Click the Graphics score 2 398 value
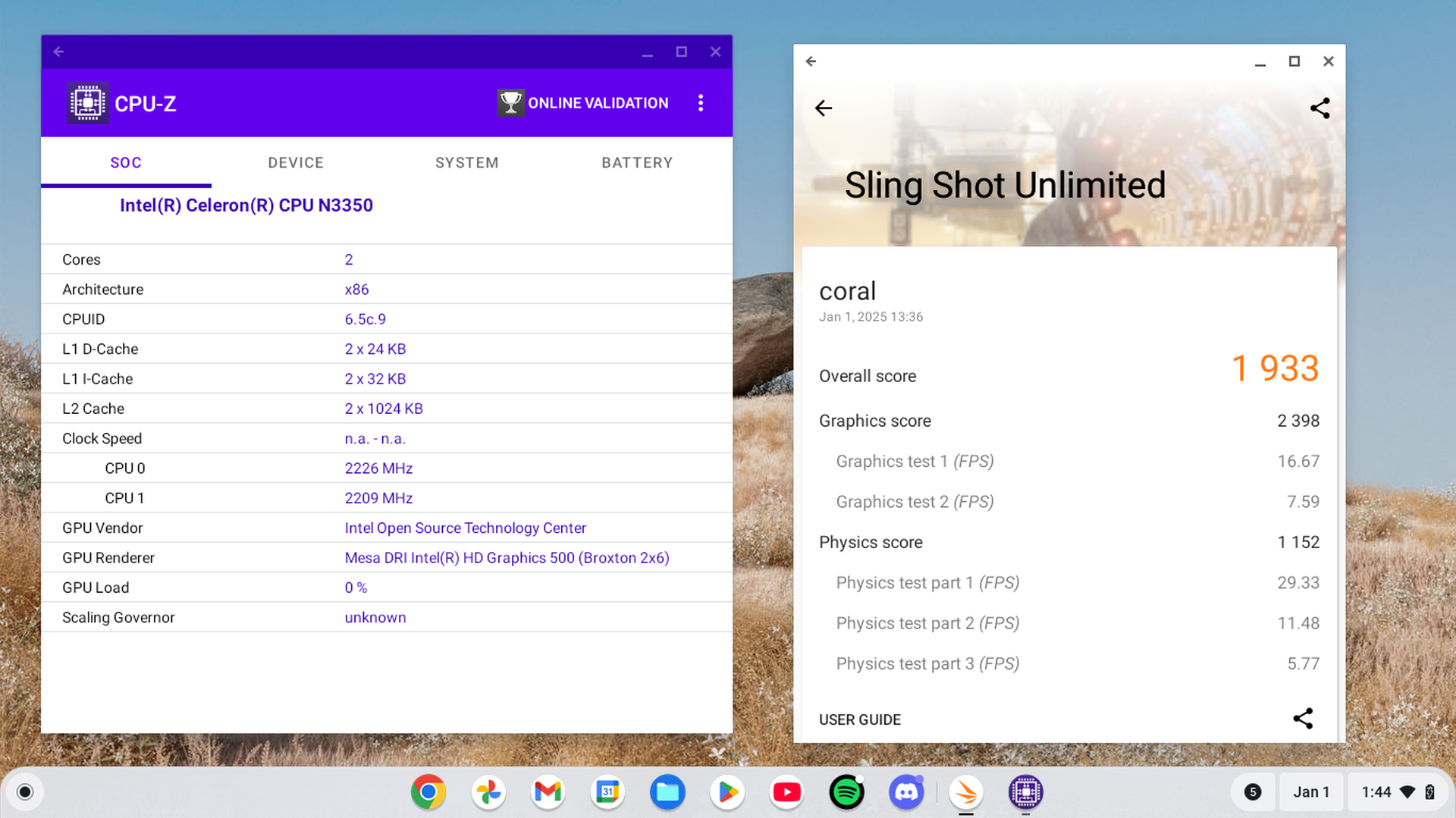The image size is (1456, 818). coord(1298,421)
